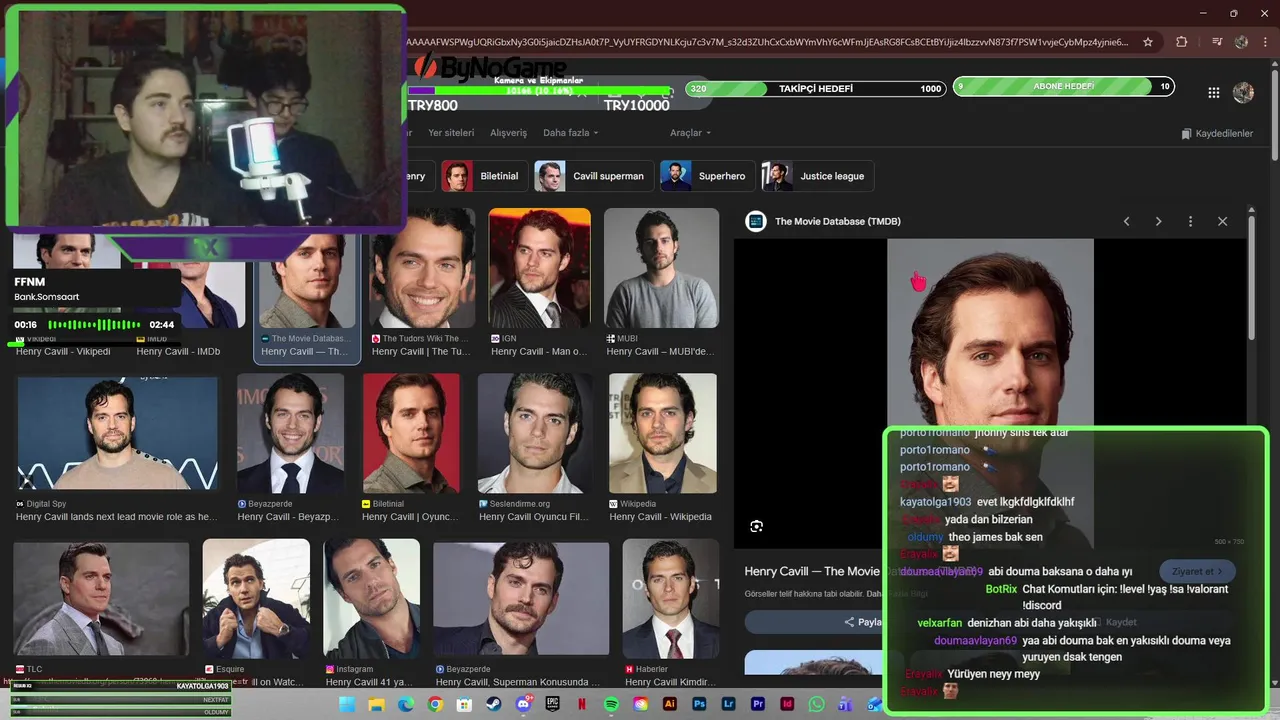Screen dimensions: 1280x720
Task: Open the Chrome extensions puzzle icon
Action: tap(1181, 42)
